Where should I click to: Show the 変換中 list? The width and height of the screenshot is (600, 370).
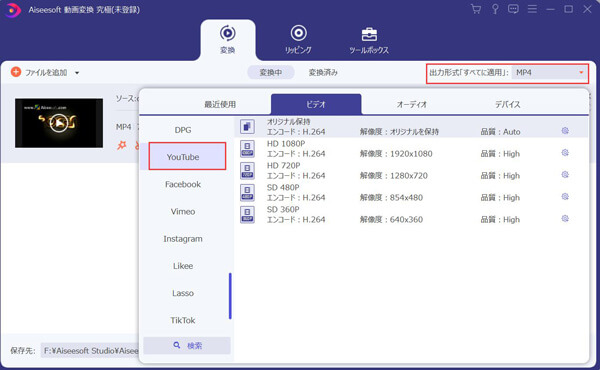(271, 72)
